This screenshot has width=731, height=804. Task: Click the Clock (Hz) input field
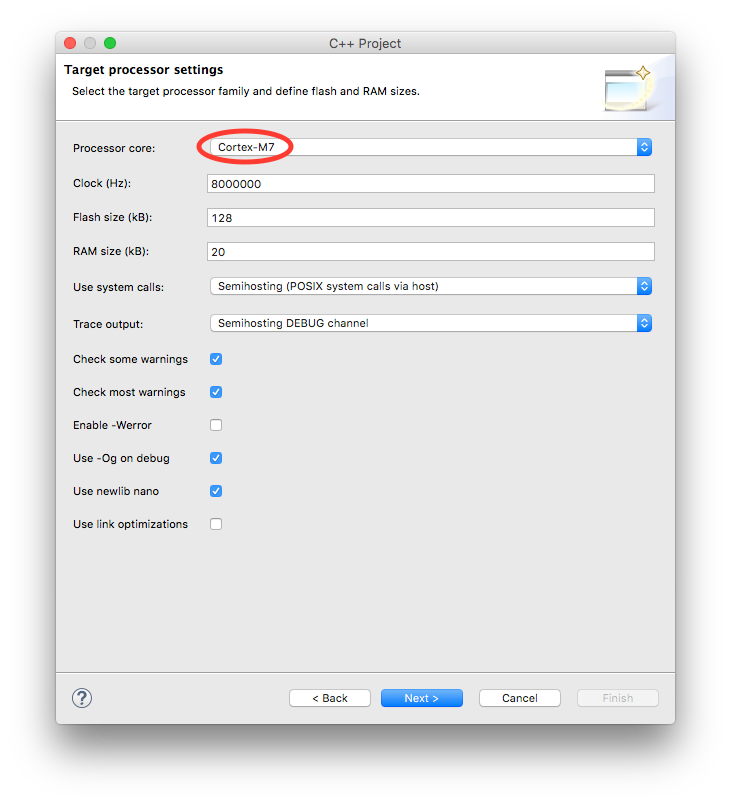430,184
